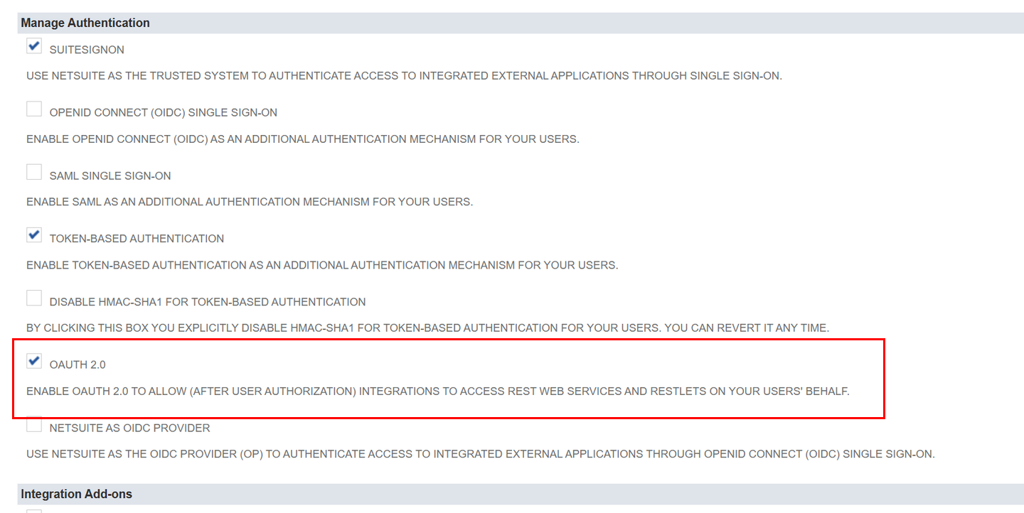
Task: Enable the SAML Single Sign-On checkbox
Action: tap(34, 172)
